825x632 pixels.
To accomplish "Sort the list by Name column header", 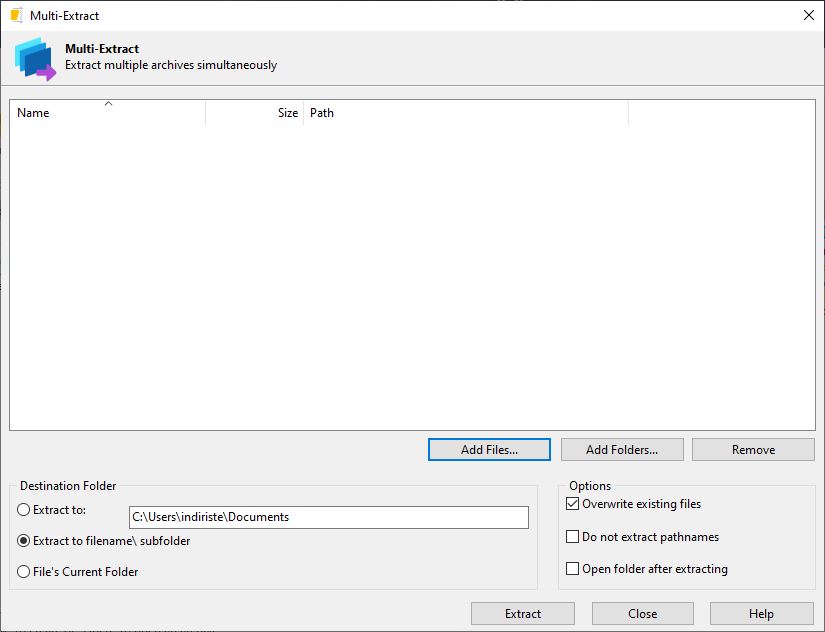I will click(107, 113).
